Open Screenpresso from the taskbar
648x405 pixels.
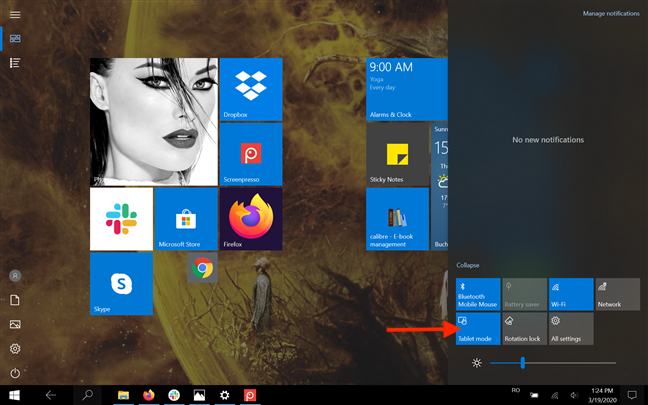250,395
